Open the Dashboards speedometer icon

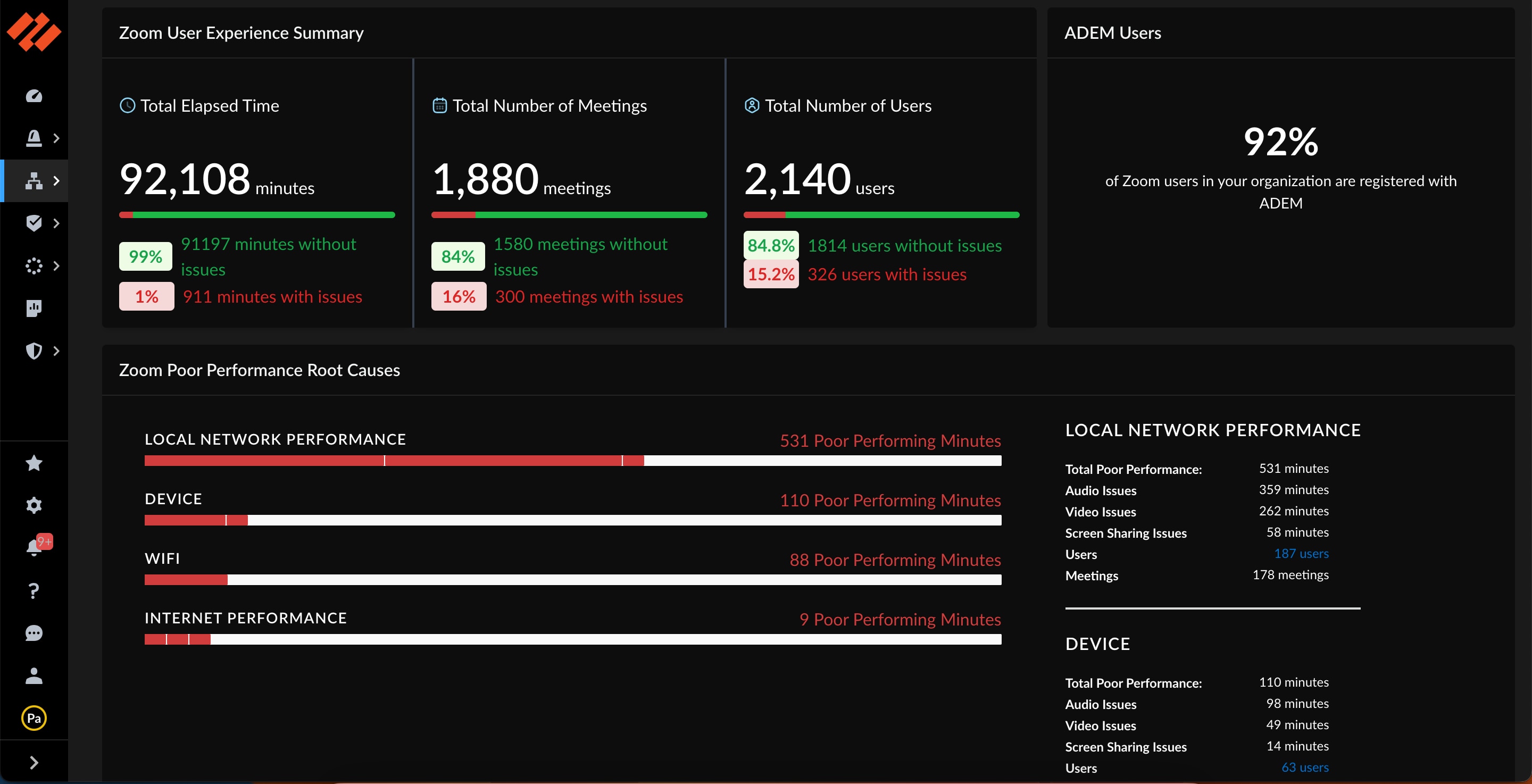[34, 95]
